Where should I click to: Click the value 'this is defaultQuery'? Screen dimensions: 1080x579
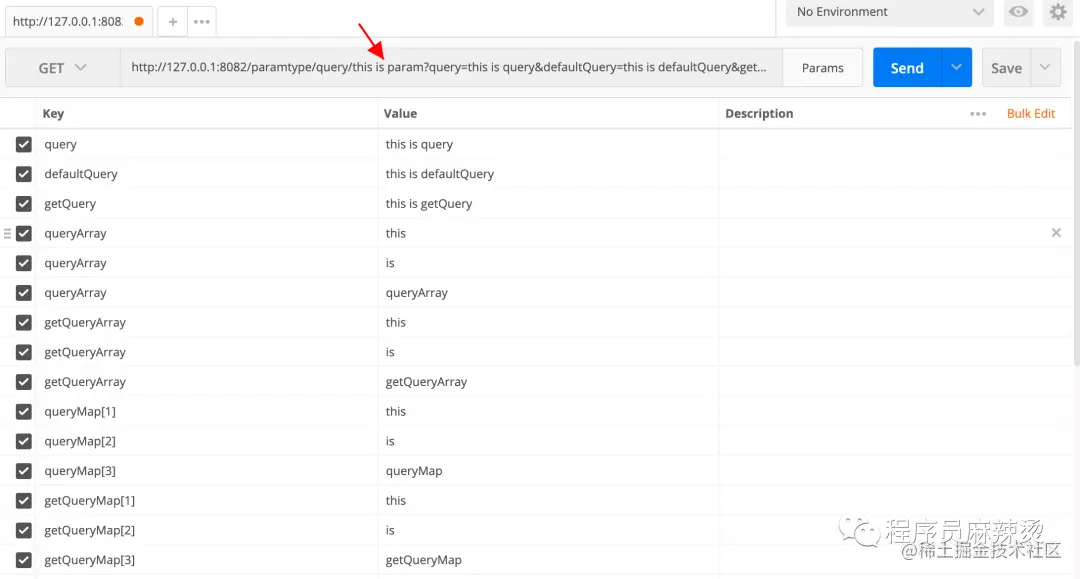(x=439, y=173)
